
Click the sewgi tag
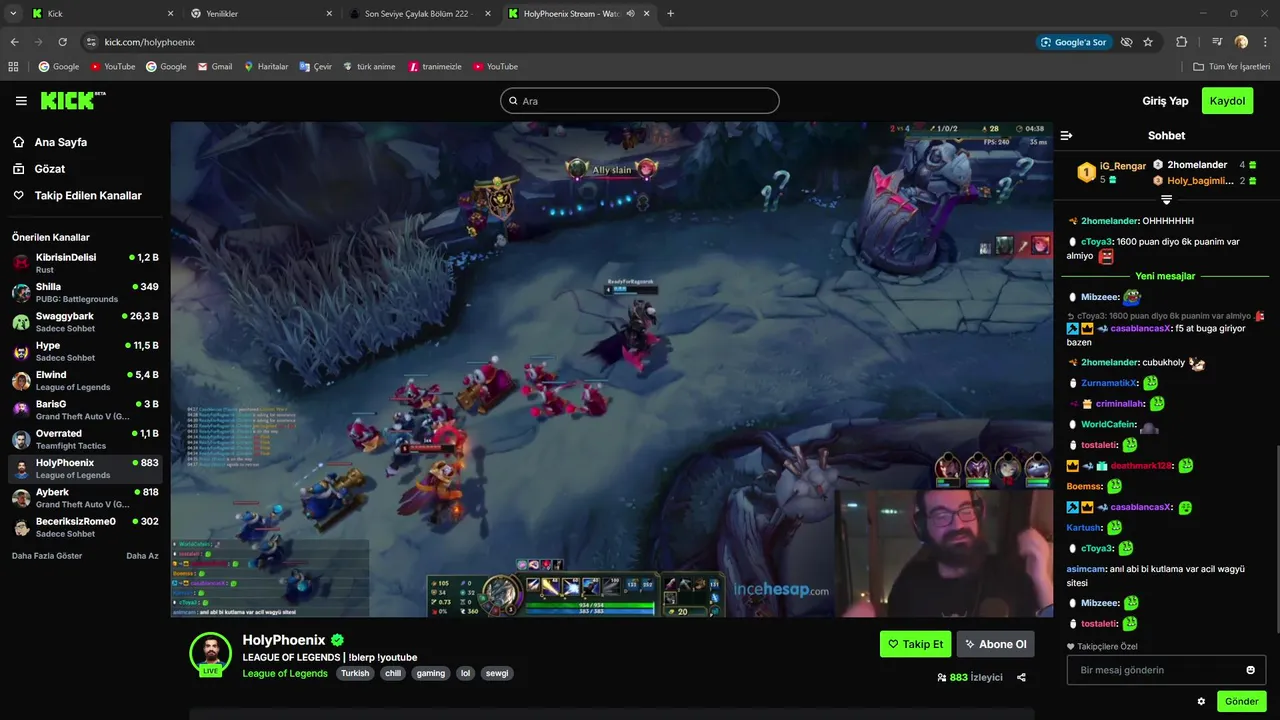coord(497,674)
